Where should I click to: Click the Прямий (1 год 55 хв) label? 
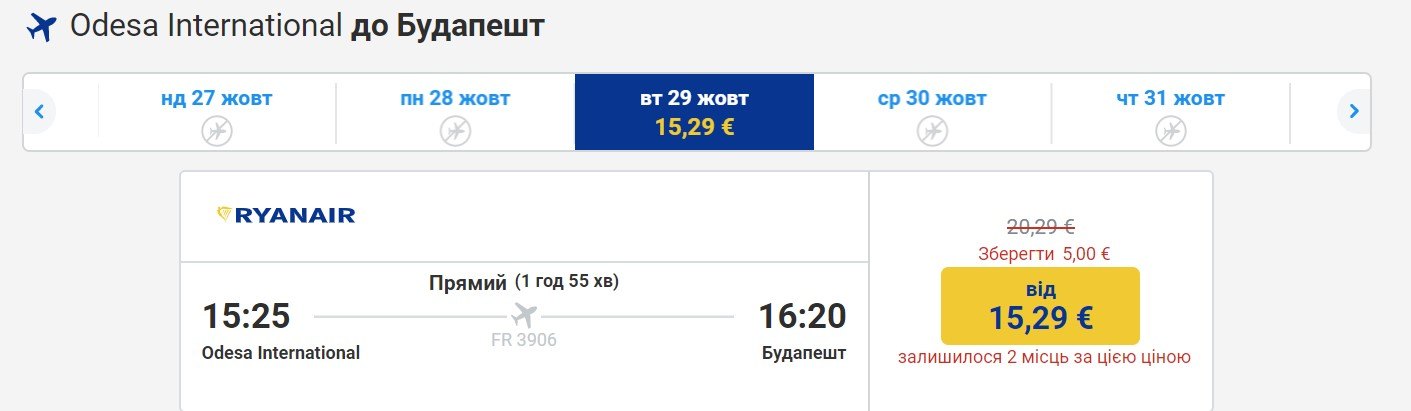tap(524, 282)
